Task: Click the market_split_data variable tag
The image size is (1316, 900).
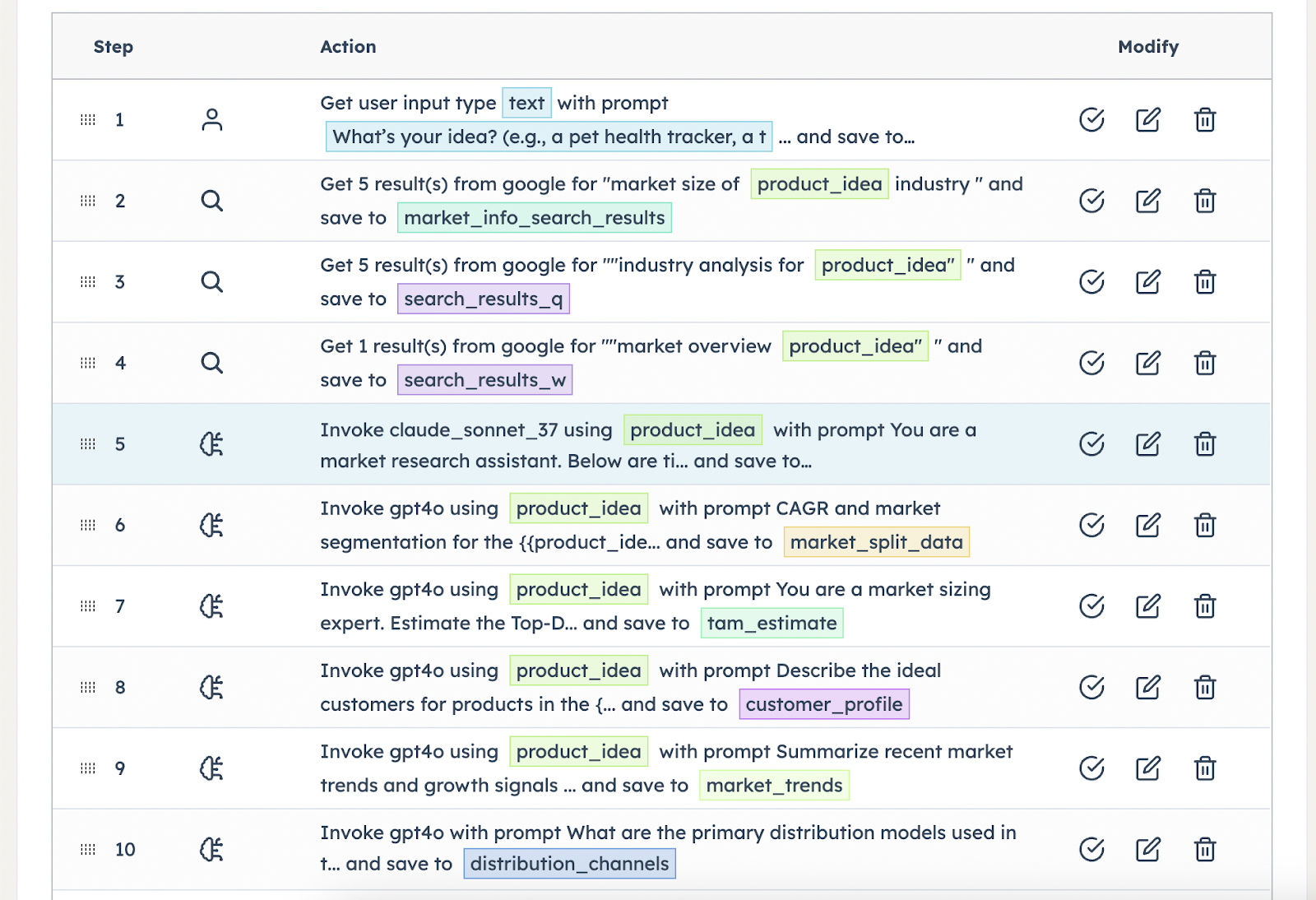Action: pos(877,542)
